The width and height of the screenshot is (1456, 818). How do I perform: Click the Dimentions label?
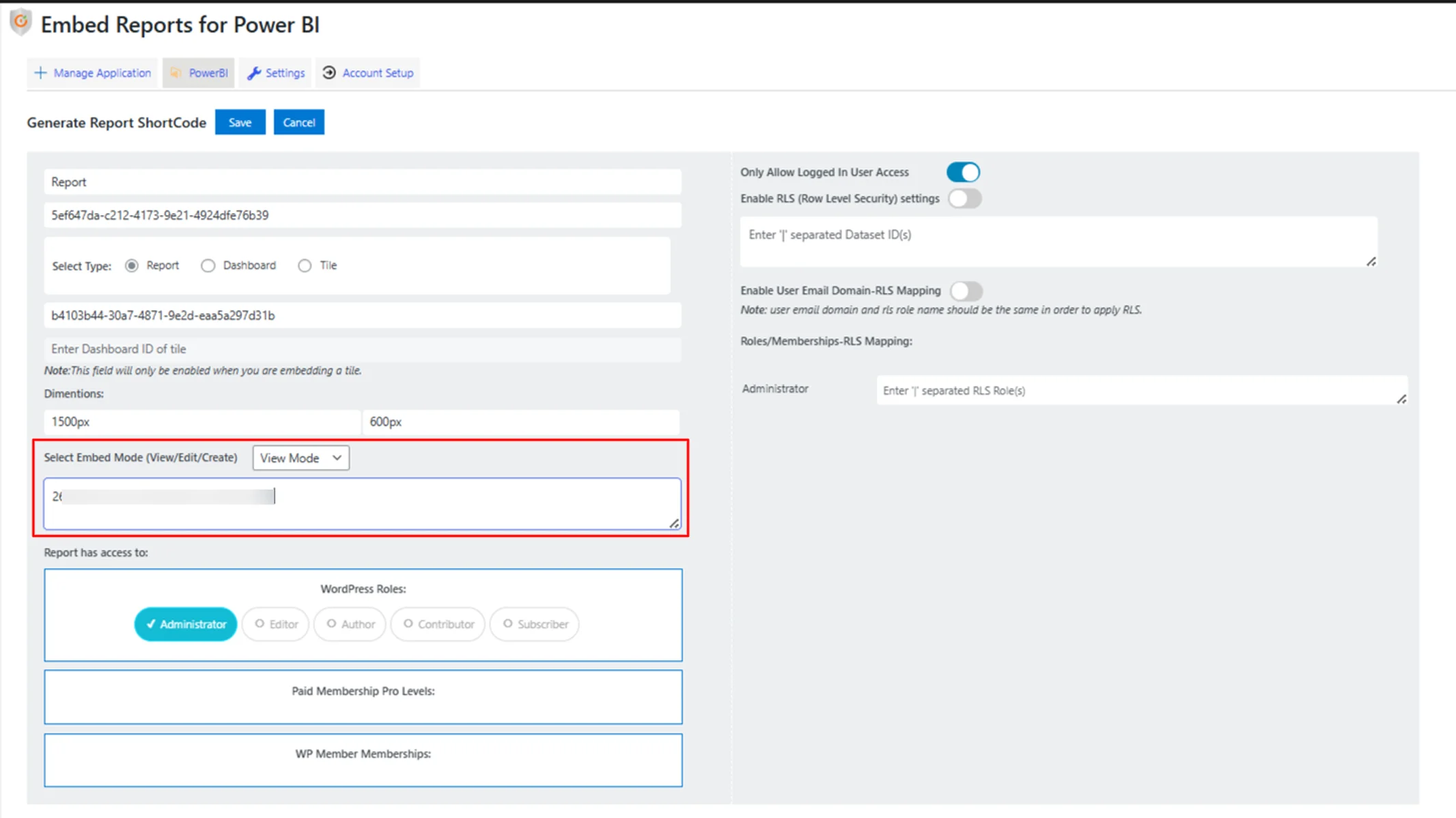(74, 394)
